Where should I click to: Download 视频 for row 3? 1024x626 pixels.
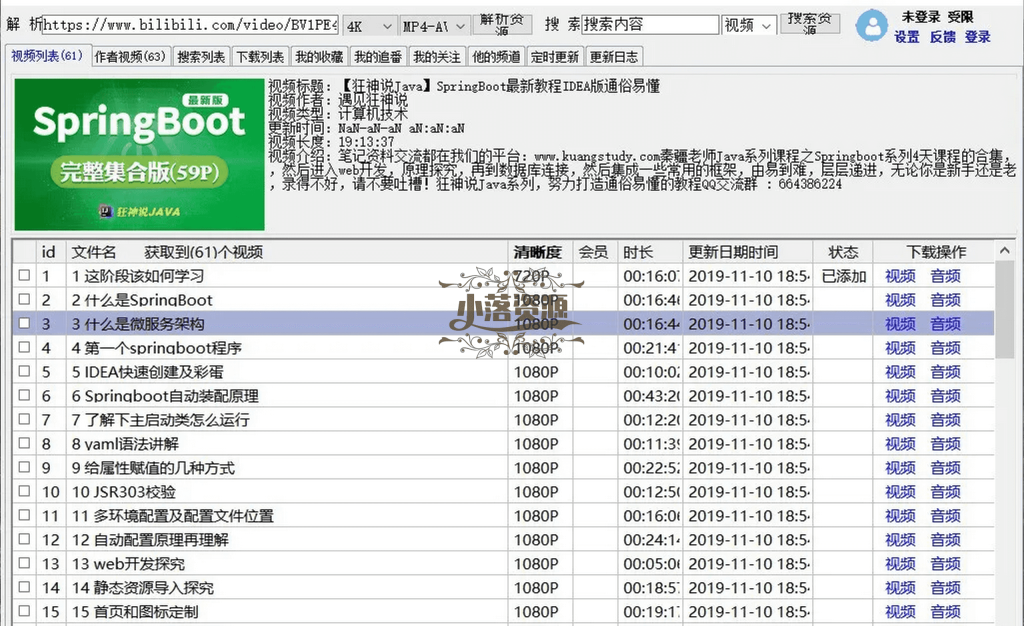[x=900, y=324]
